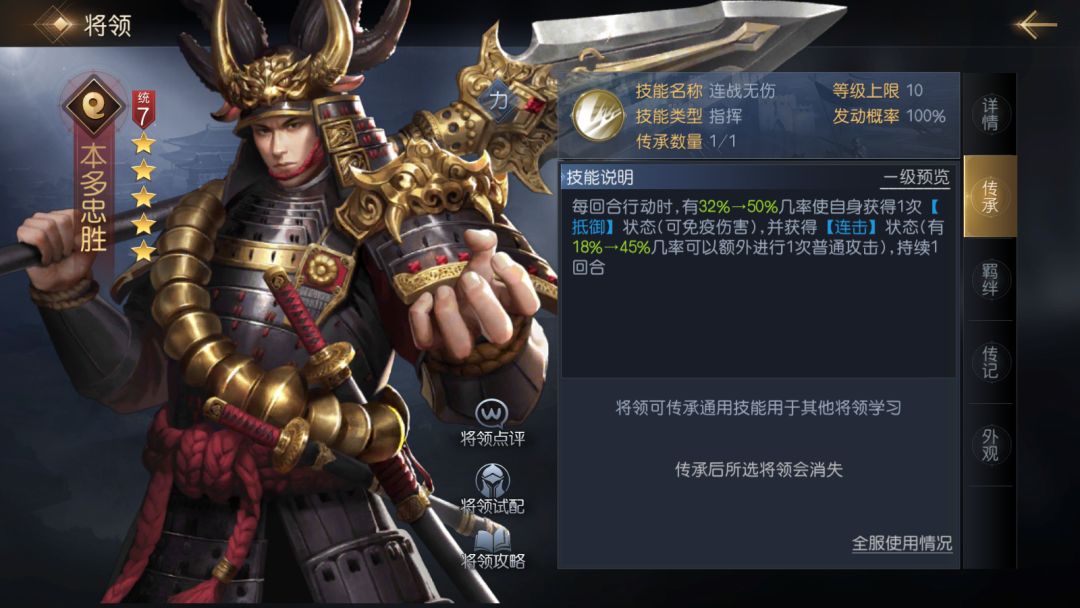Open 将领点评 chat bubble icon
The height and width of the screenshot is (608, 1080).
(492, 414)
